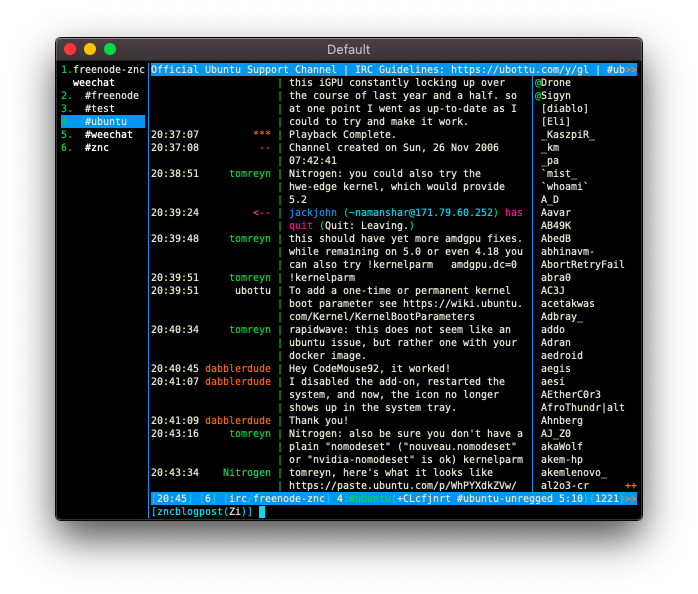Click the nicklist more indicator ++
Image resolution: width=698 pixels, height=594 pixels.
(631, 485)
